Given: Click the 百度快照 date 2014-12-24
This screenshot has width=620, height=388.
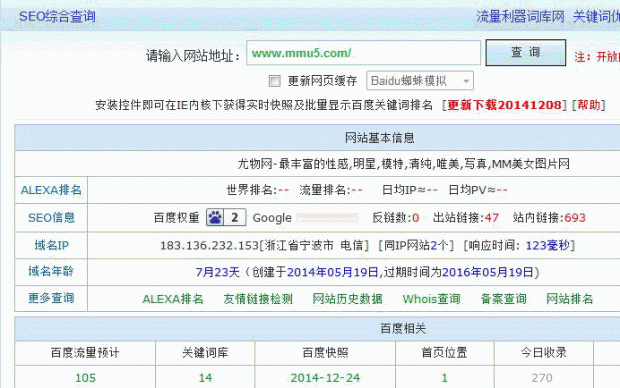Looking at the screenshot, I should click(x=325, y=378).
